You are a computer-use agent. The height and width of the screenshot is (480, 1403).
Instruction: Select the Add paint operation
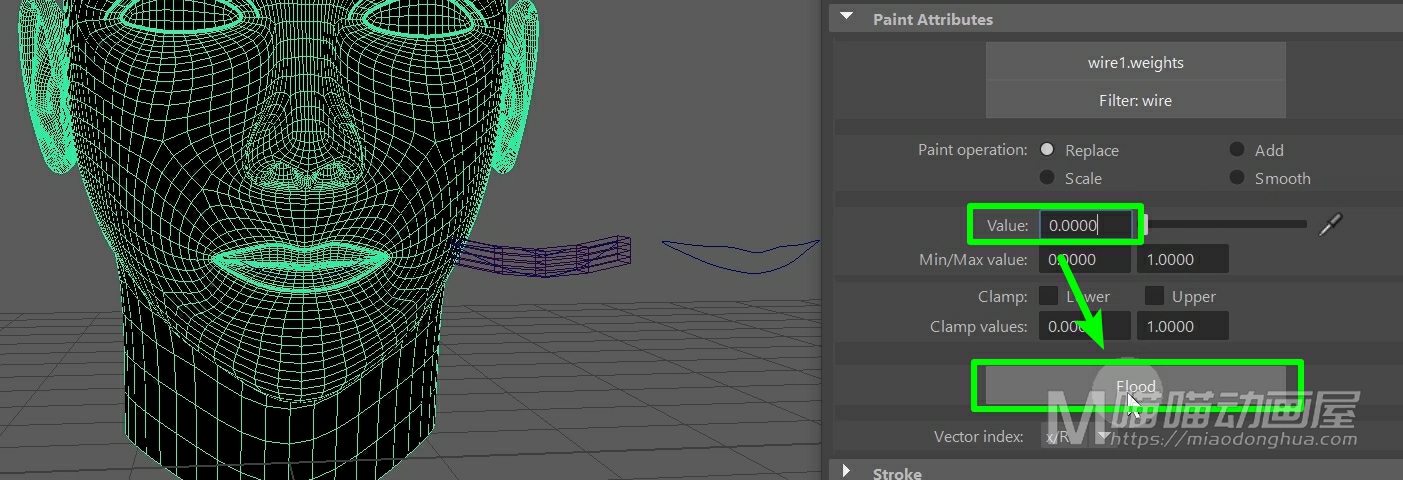[1237, 149]
